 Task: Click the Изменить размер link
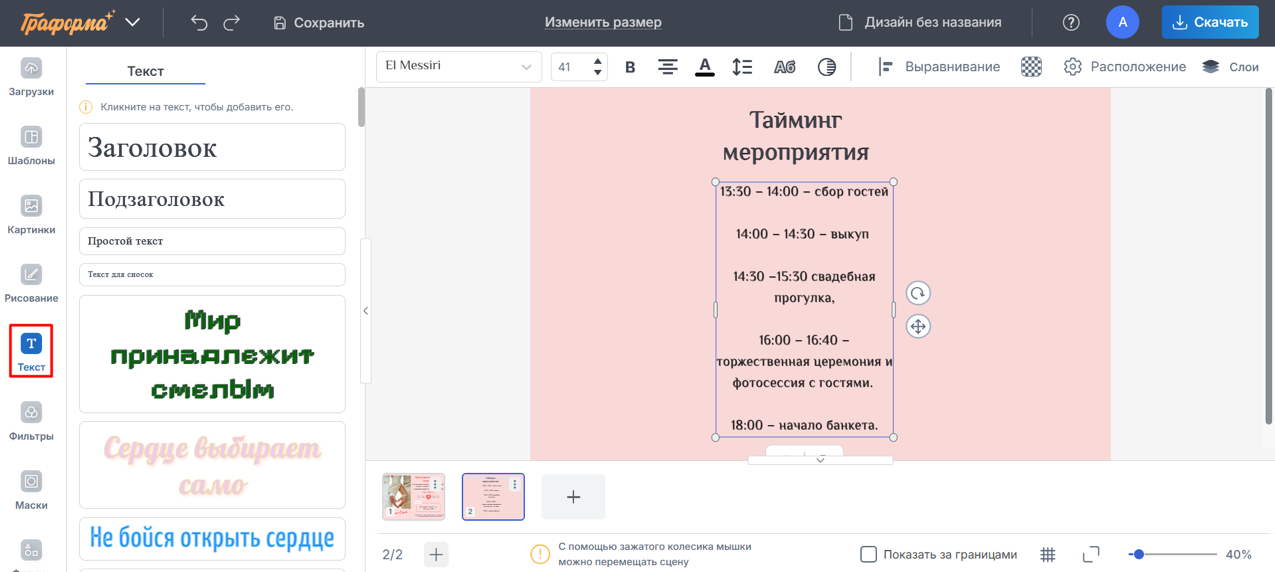pyautogui.click(x=603, y=22)
